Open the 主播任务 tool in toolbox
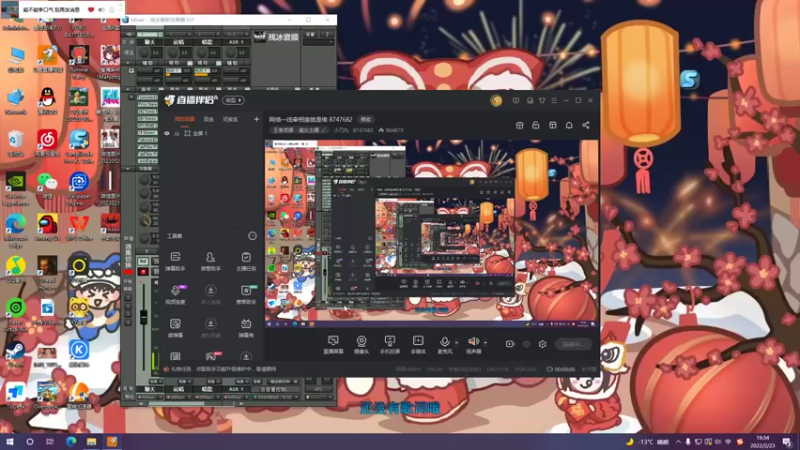This screenshot has width=800, height=450. (x=246, y=261)
